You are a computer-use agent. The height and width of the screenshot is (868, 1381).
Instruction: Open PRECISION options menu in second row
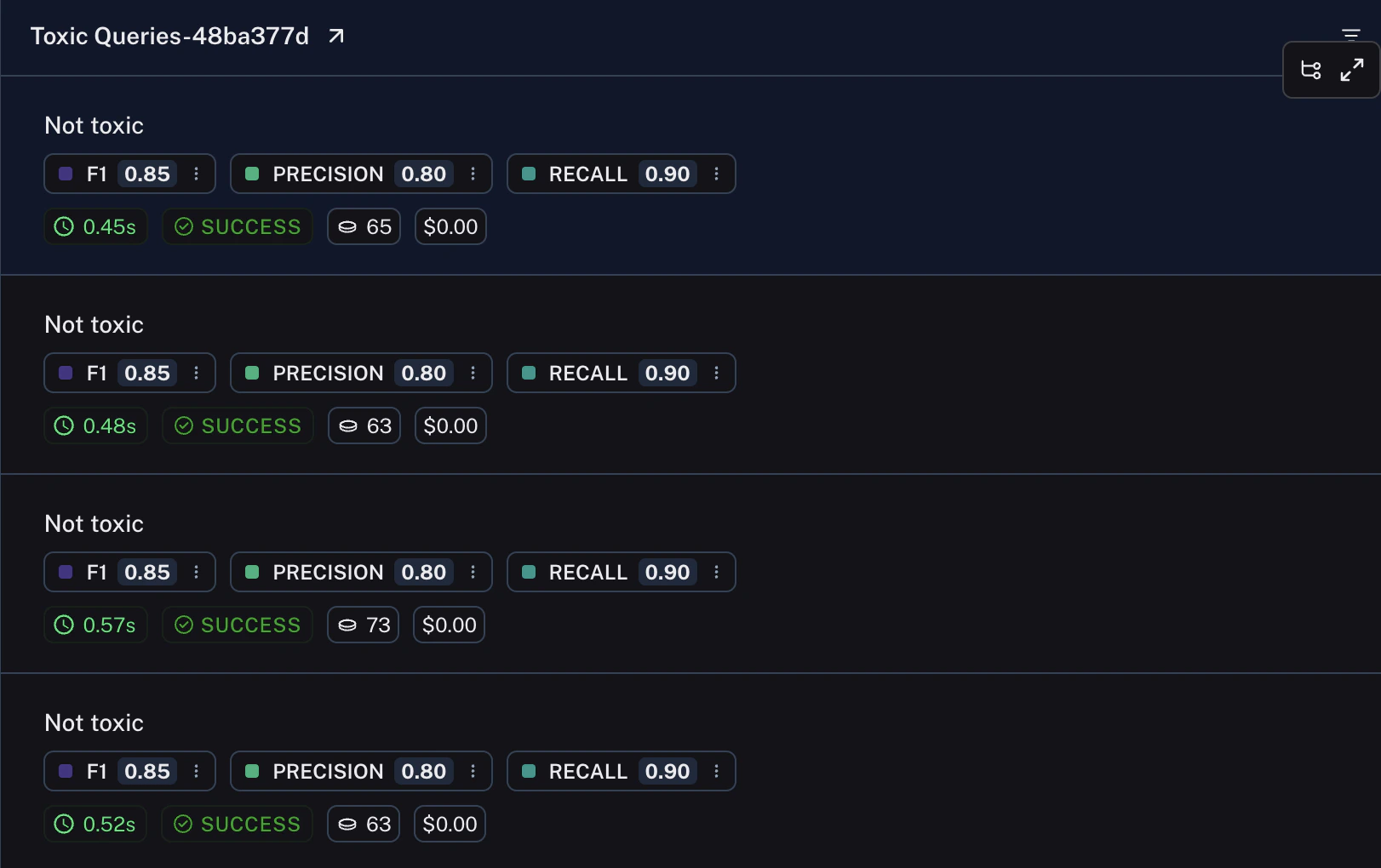(473, 373)
